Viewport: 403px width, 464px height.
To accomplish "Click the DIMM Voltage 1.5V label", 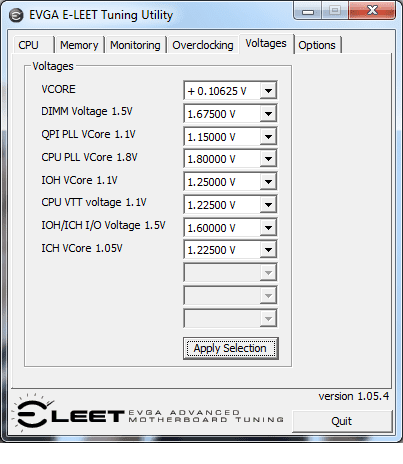I will pos(87,111).
